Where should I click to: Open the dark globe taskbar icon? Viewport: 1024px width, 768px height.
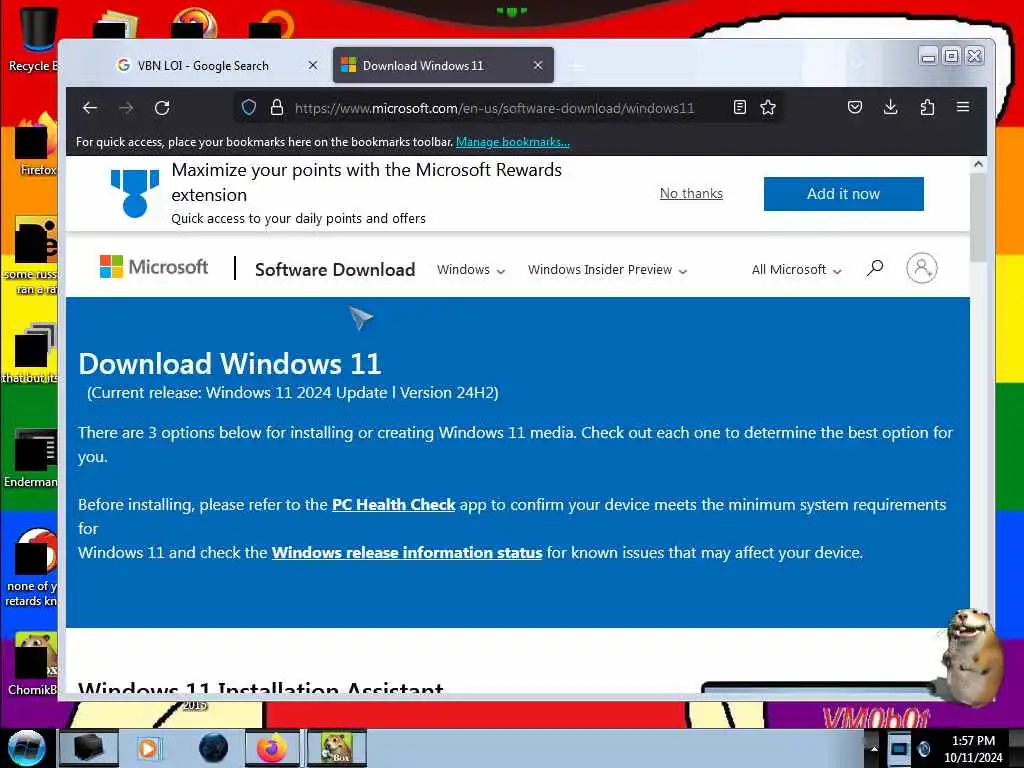point(214,748)
